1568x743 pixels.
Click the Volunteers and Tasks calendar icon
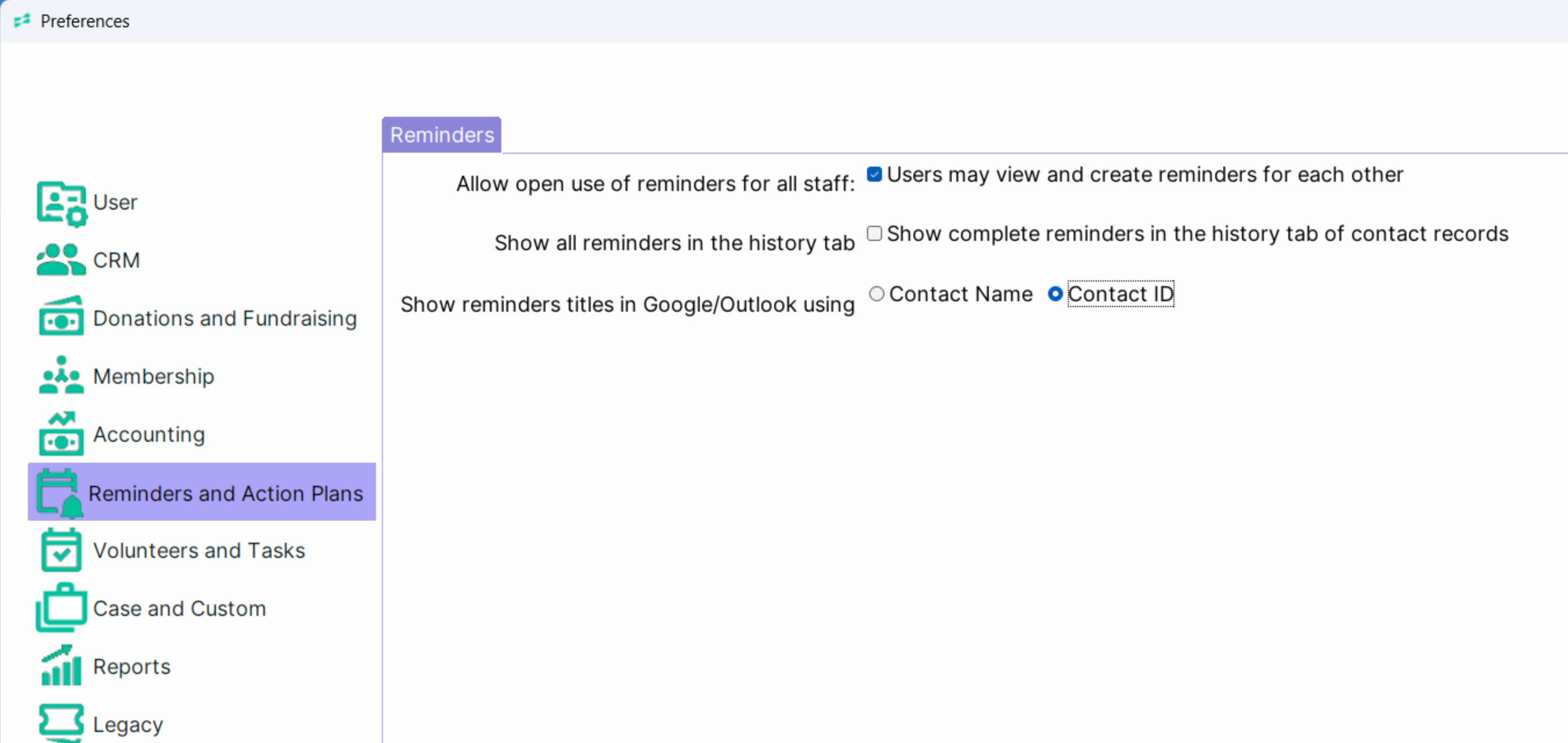61,550
